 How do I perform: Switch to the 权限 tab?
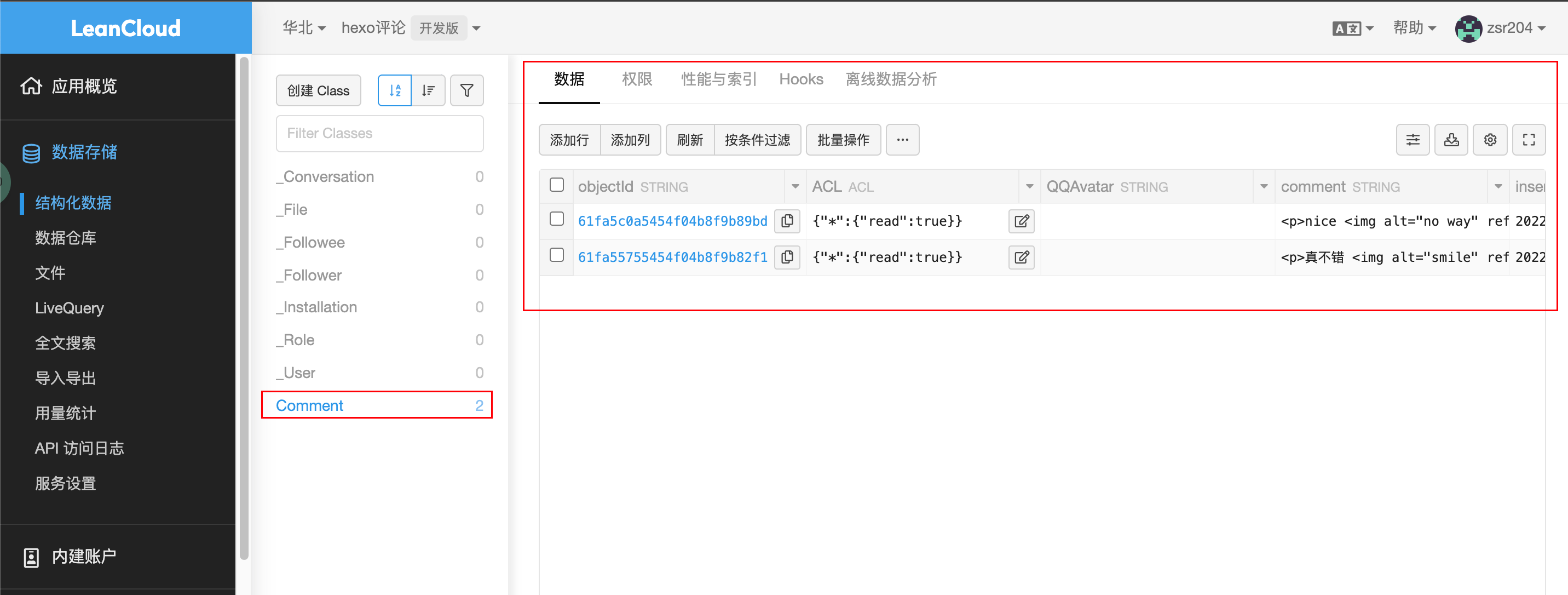pos(637,80)
